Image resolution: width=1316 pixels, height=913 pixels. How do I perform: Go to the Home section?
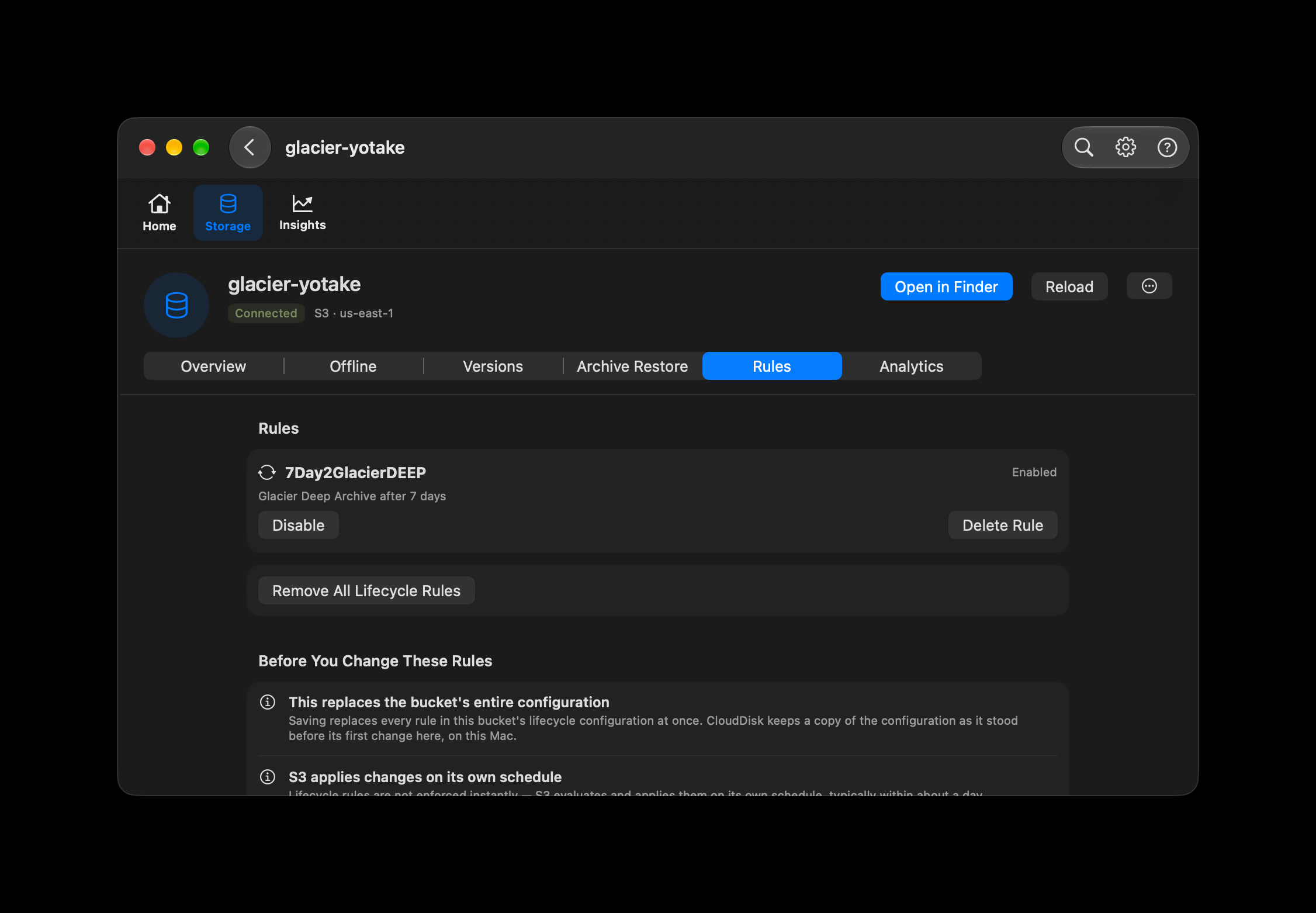(x=159, y=213)
